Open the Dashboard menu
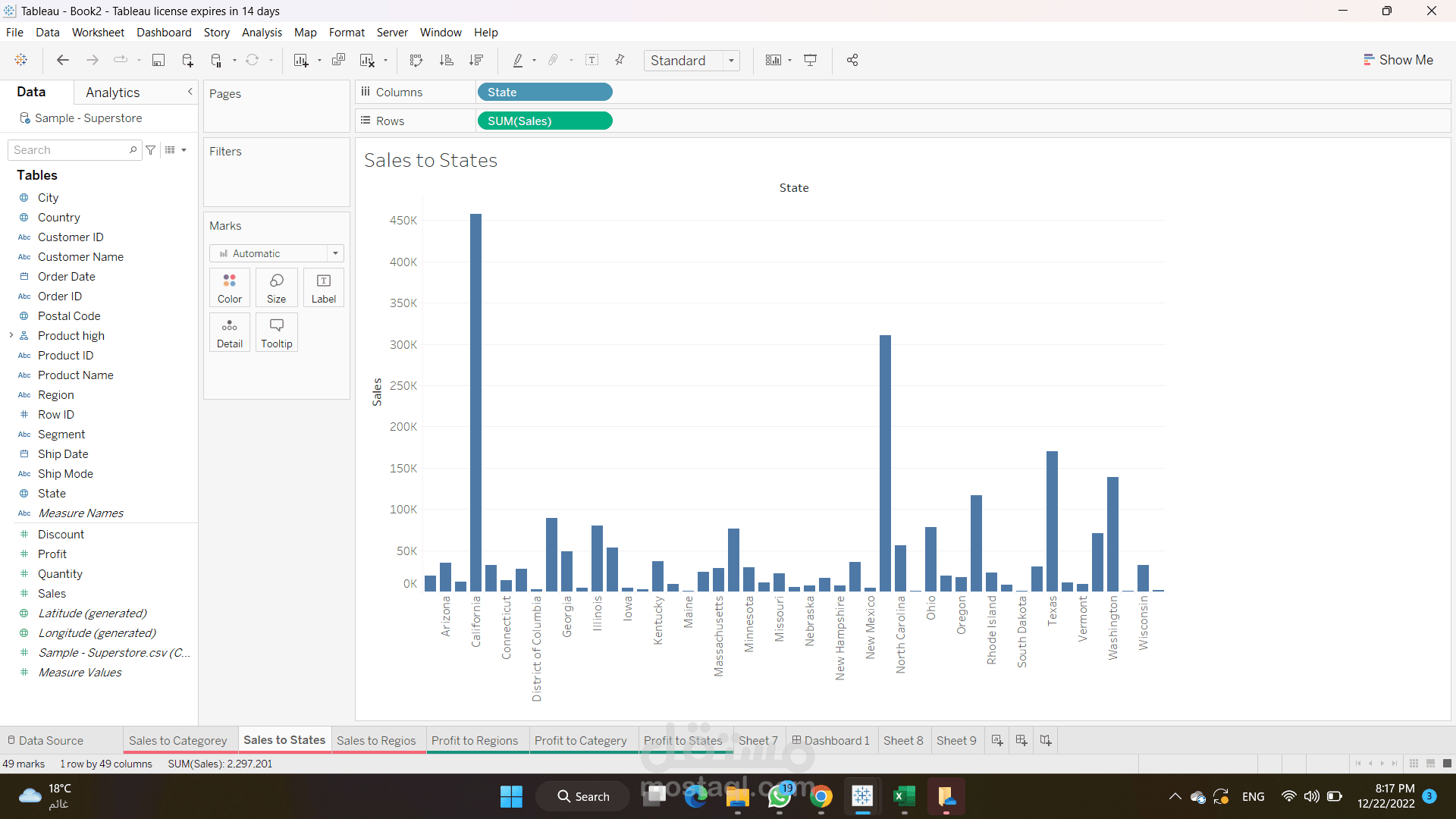Viewport: 1456px width, 819px height. point(164,33)
